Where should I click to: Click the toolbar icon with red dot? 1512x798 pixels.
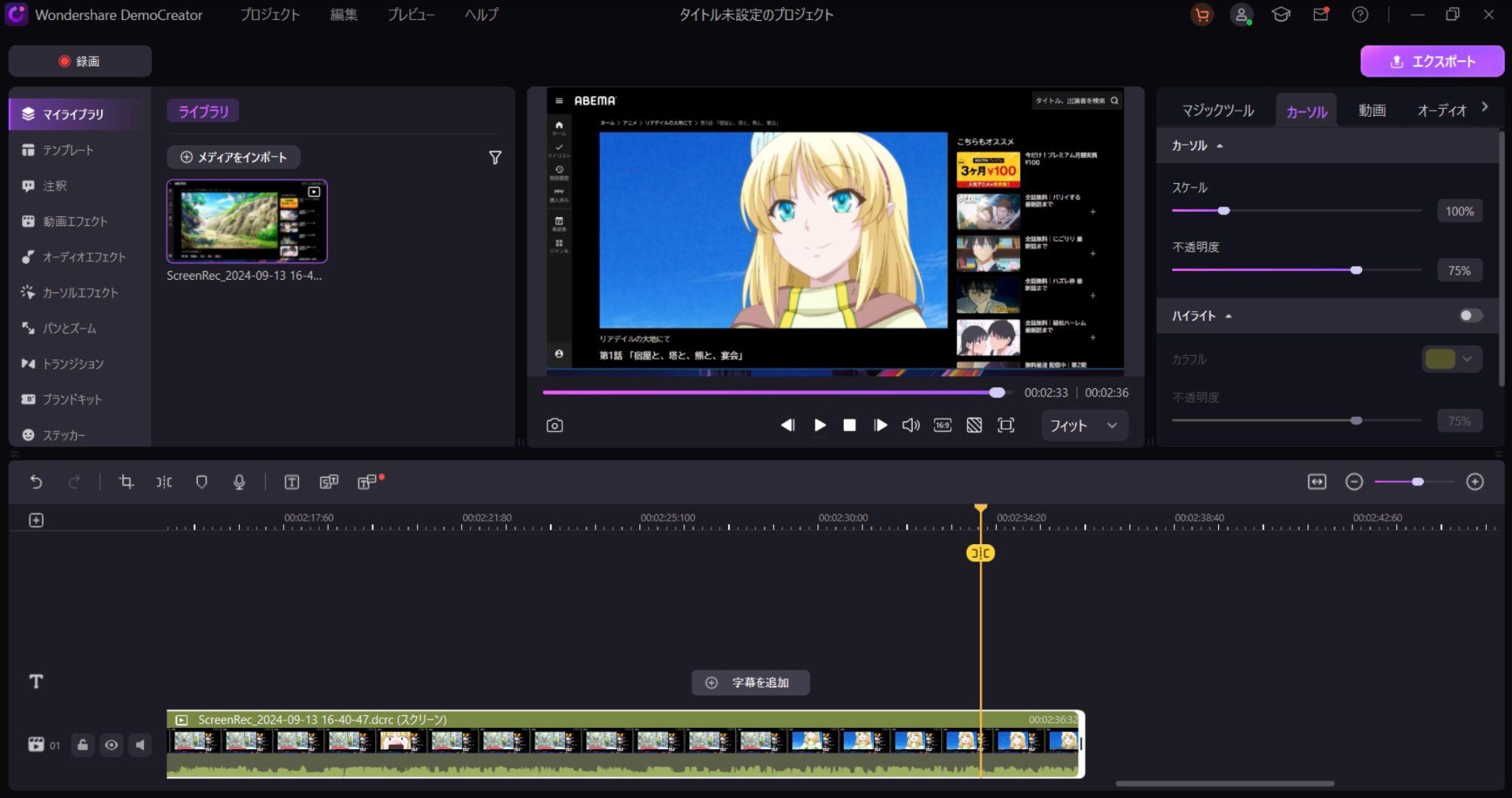click(x=369, y=482)
